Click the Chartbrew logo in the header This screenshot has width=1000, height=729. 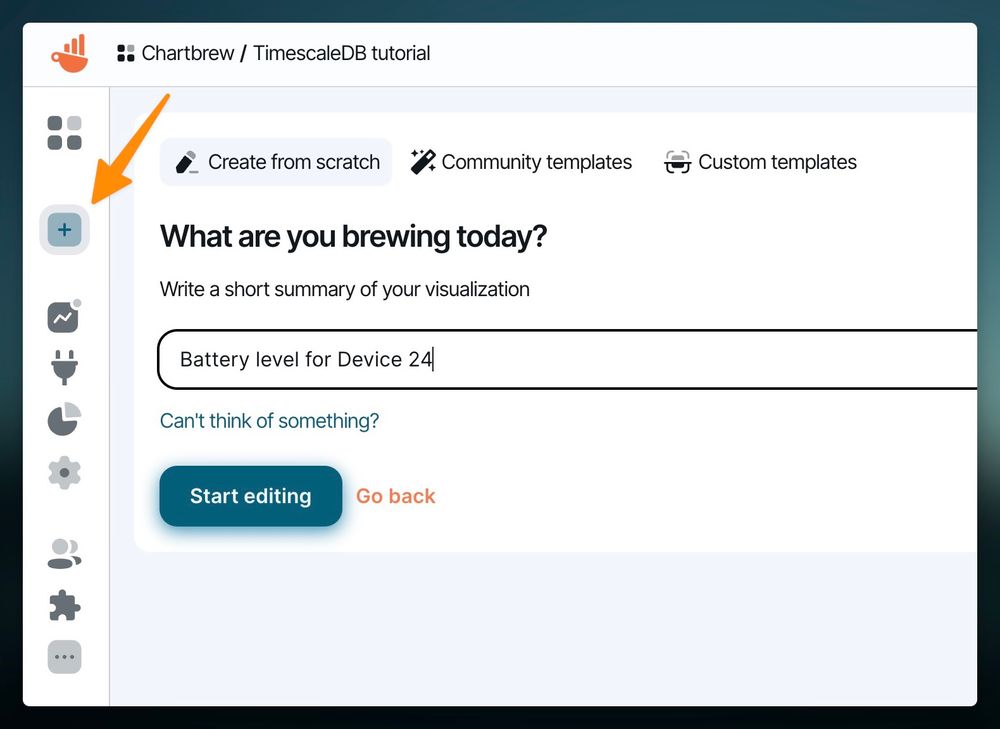click(68, 53)
